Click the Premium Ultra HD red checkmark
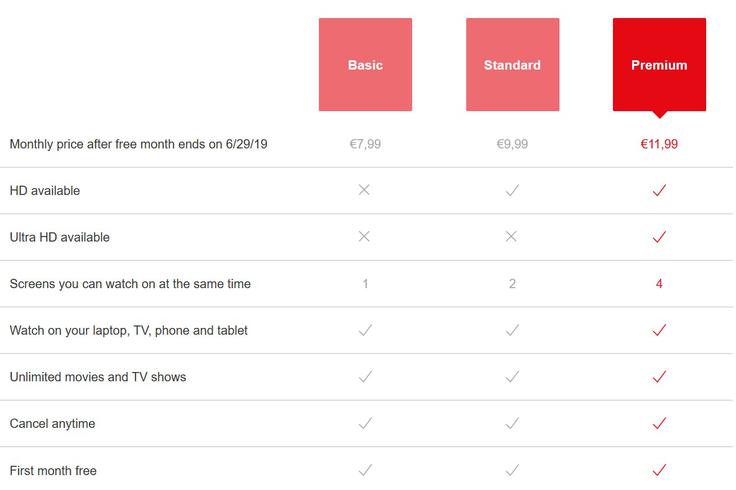The image size is (736, 490). 659,237
